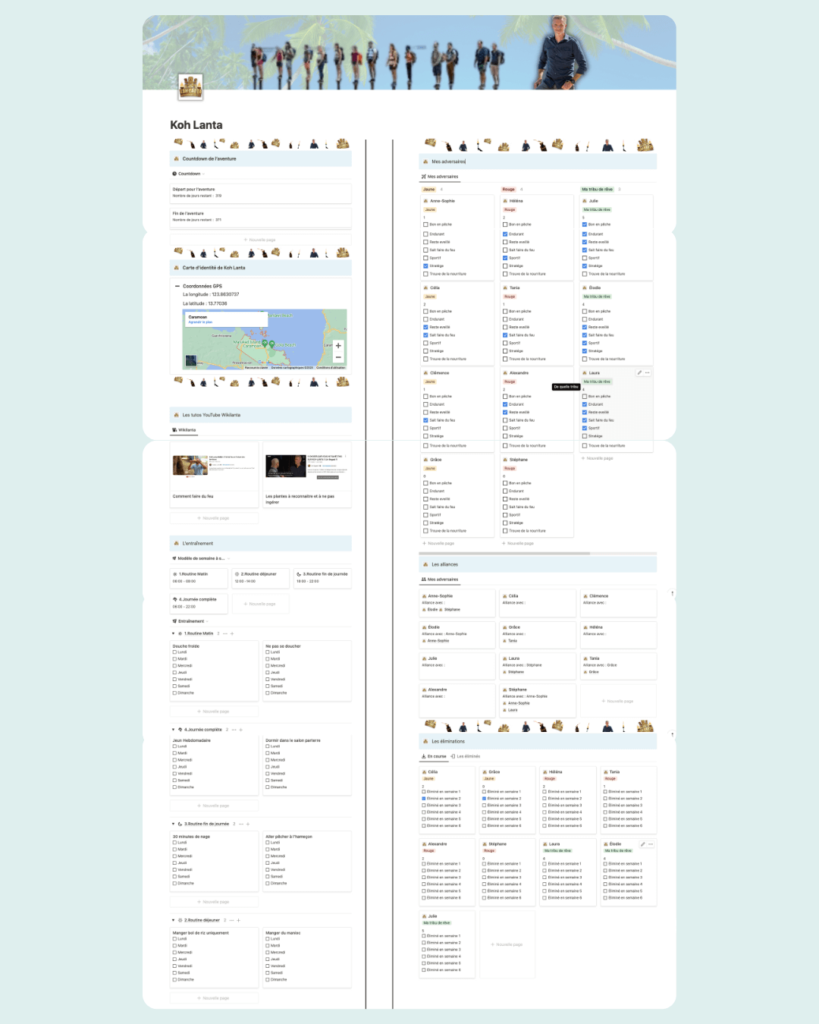Open the three-dot menu on Laura's adversaires card
The height and width of the screenshot is (1024, 819).
pos(647,373)
